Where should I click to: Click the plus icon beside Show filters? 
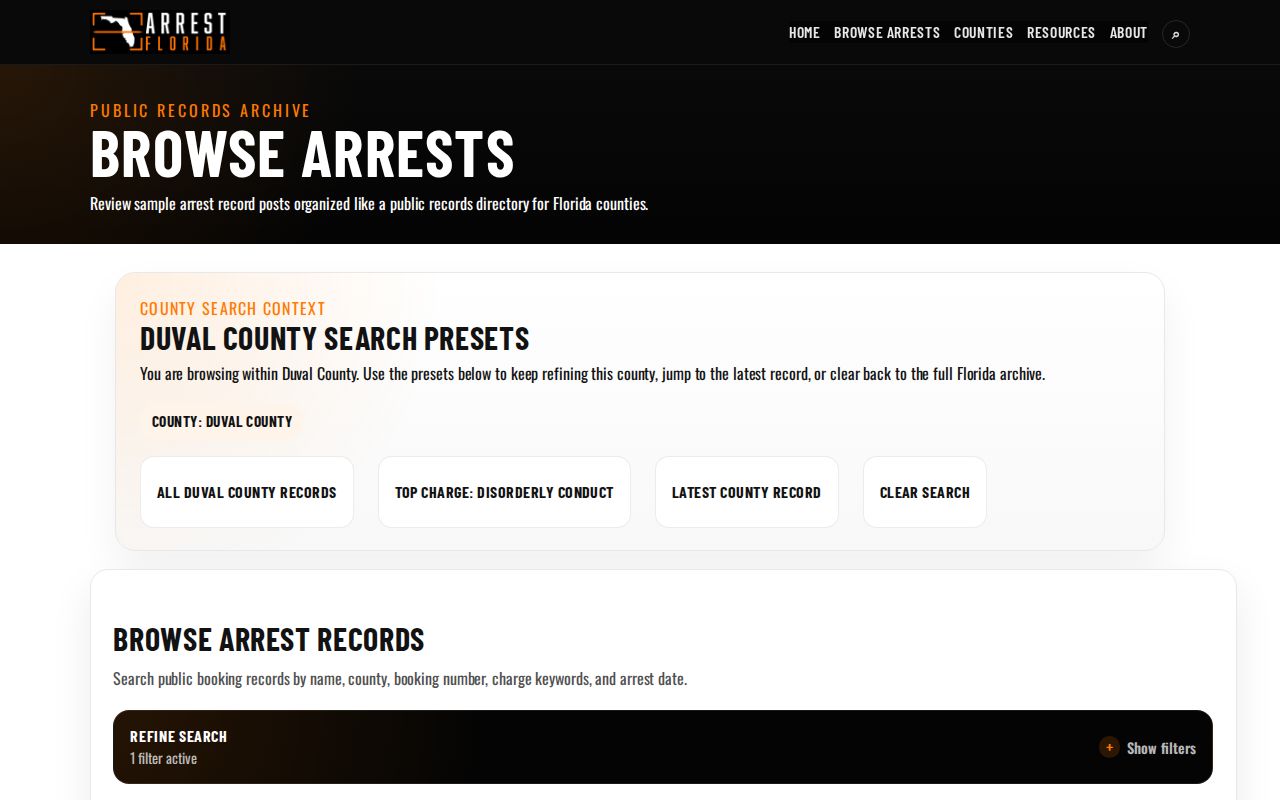1109,747
